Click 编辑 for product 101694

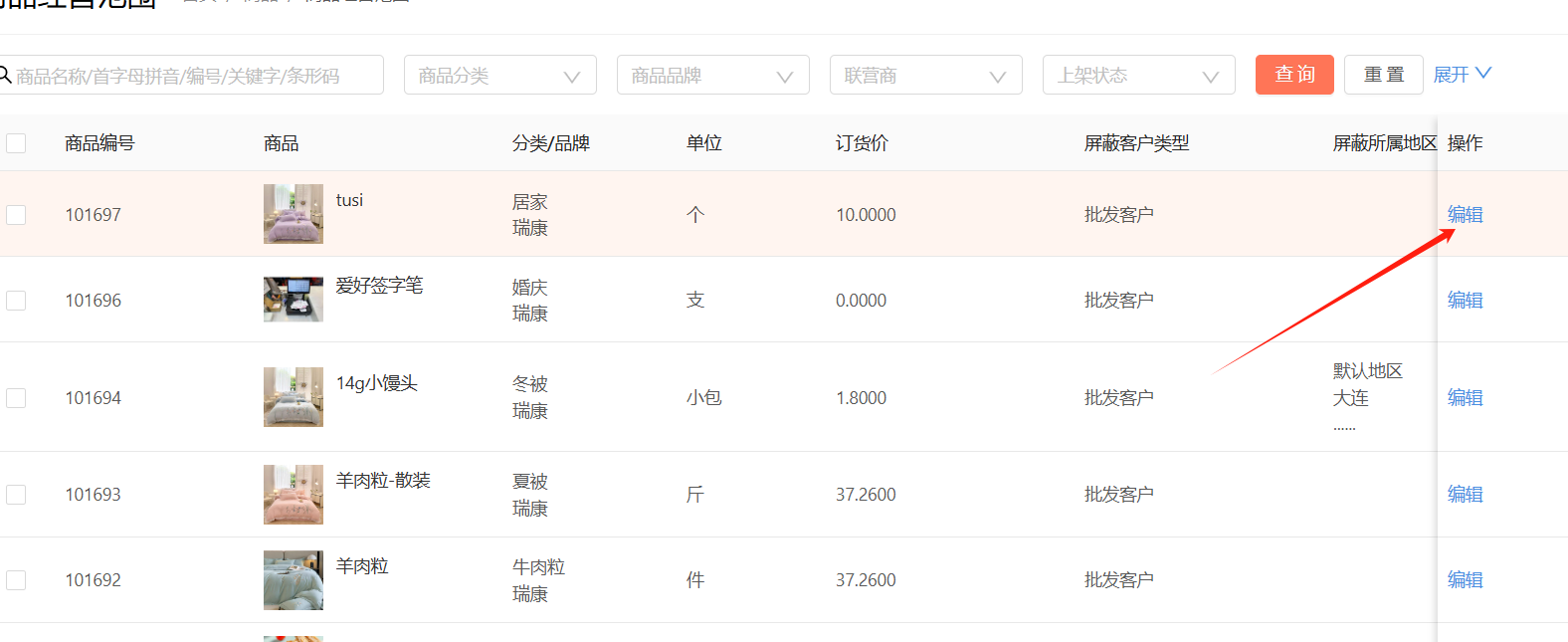(x=1465, y=398)
